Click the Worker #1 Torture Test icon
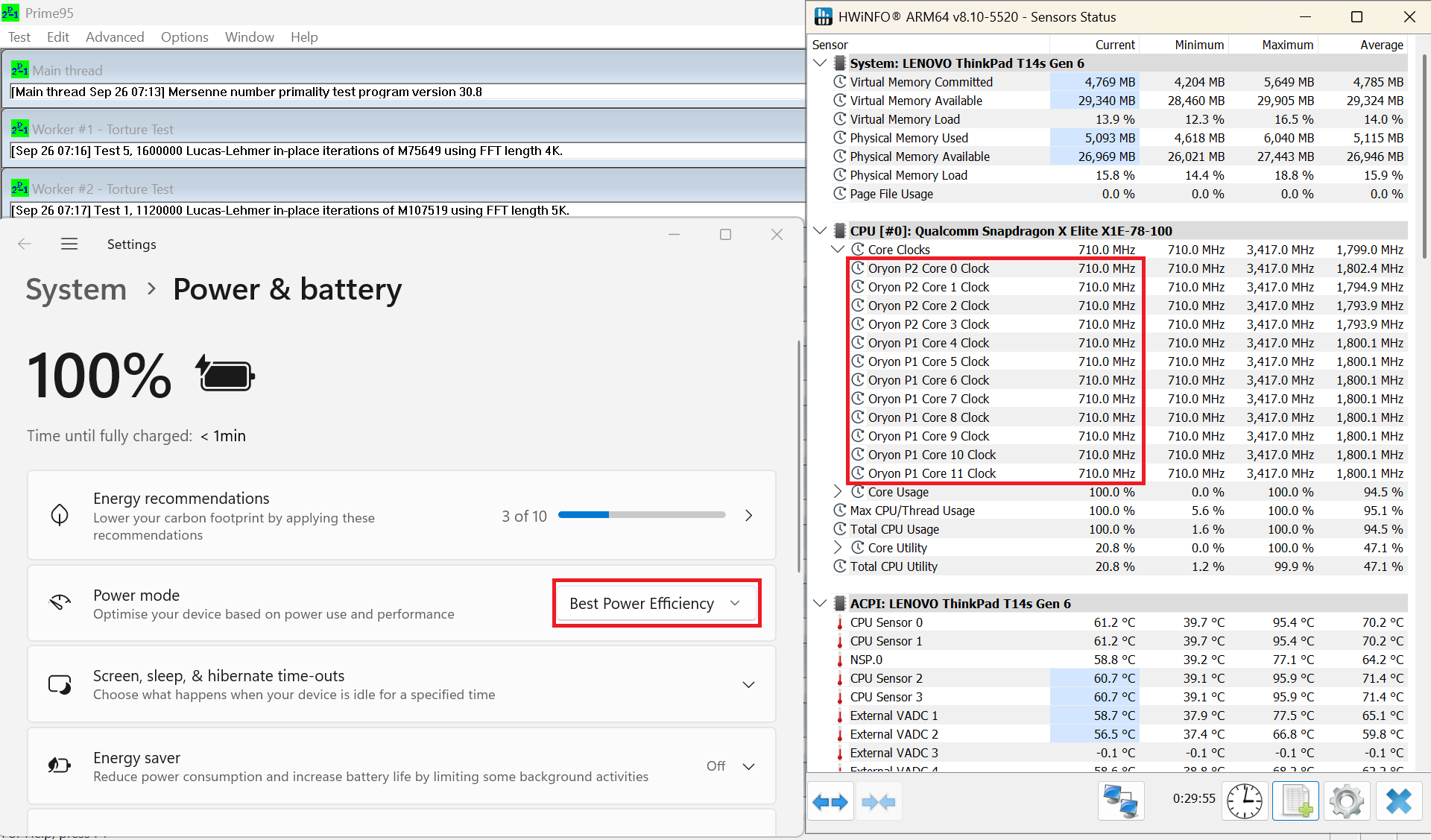The height and width of the screenshot is (840, 1431). [x=20, y=129]
